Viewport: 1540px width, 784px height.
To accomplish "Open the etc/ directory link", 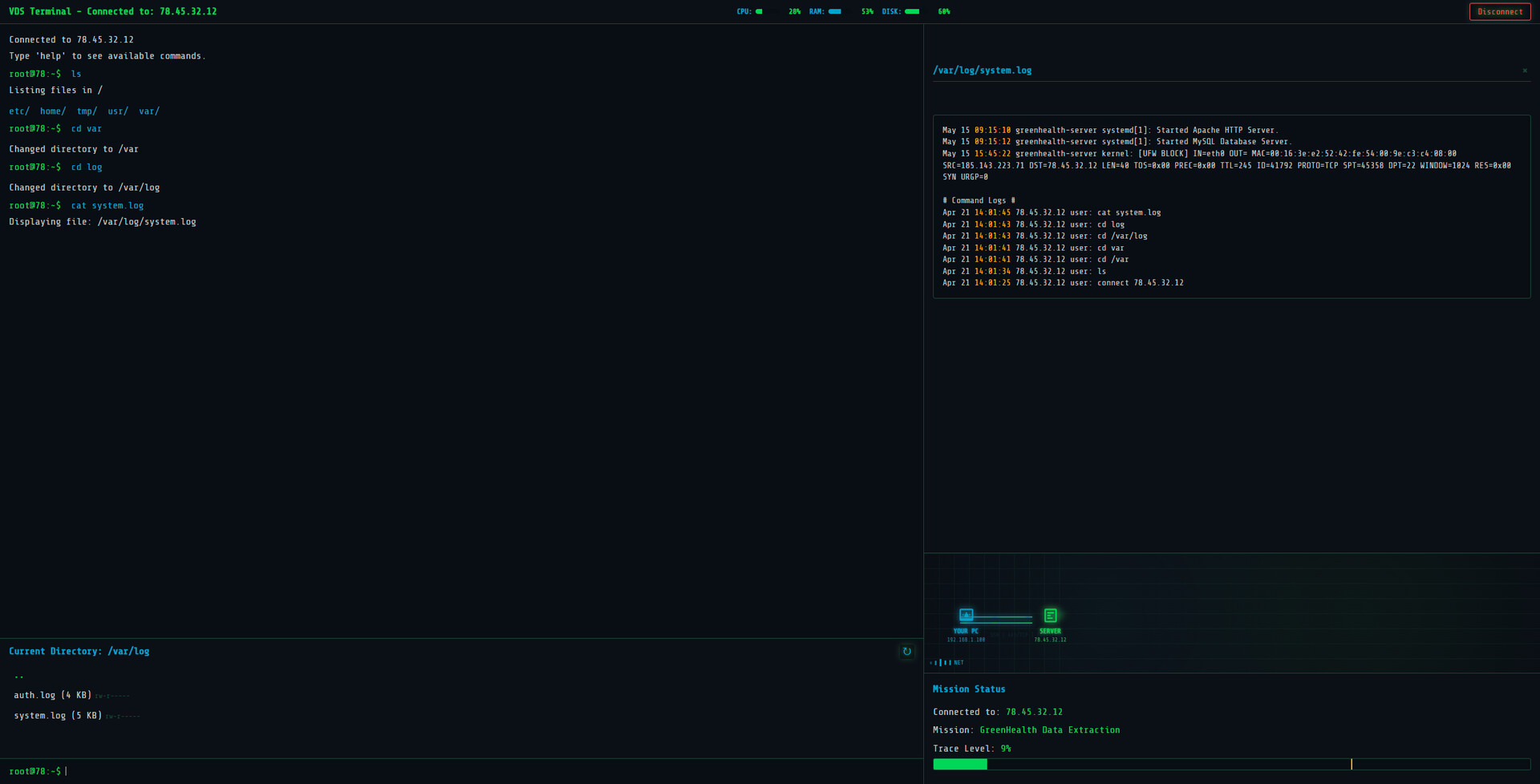I will click(x=18, y=111).
